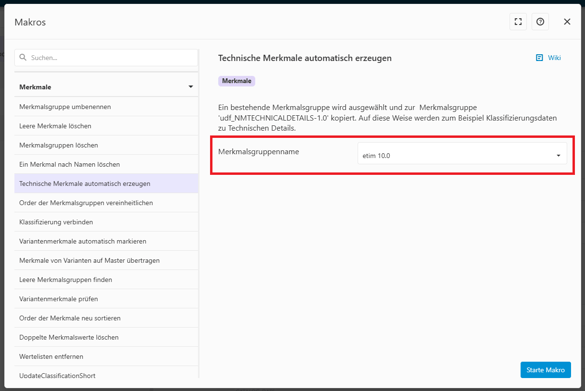This screenshot has width=585, height=391.
Task: Click the search magnifier icon
Action: (23, 57)
